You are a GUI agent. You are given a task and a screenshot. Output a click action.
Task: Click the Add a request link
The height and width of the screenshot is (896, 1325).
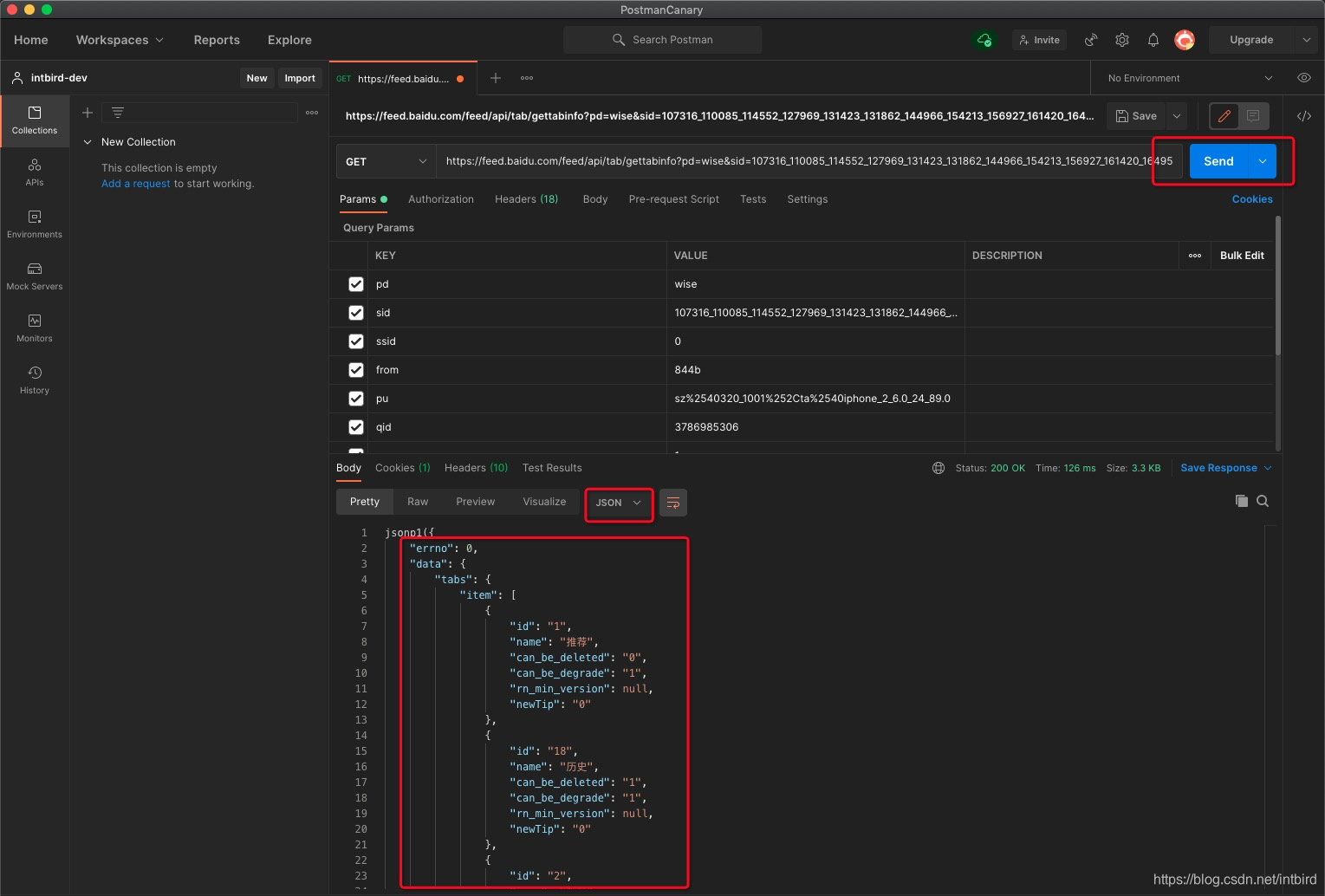click(x=136, y=184)
